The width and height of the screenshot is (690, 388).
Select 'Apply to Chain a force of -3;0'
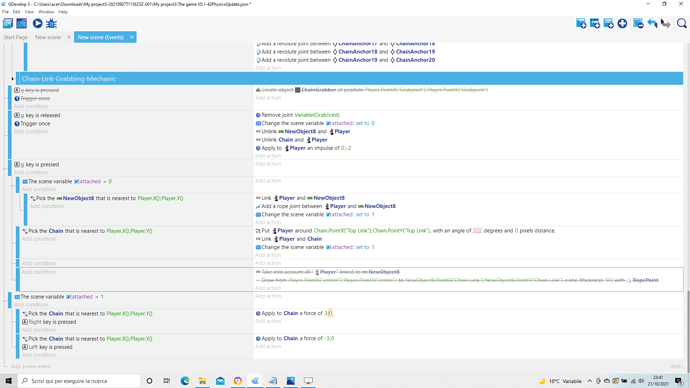295,338
